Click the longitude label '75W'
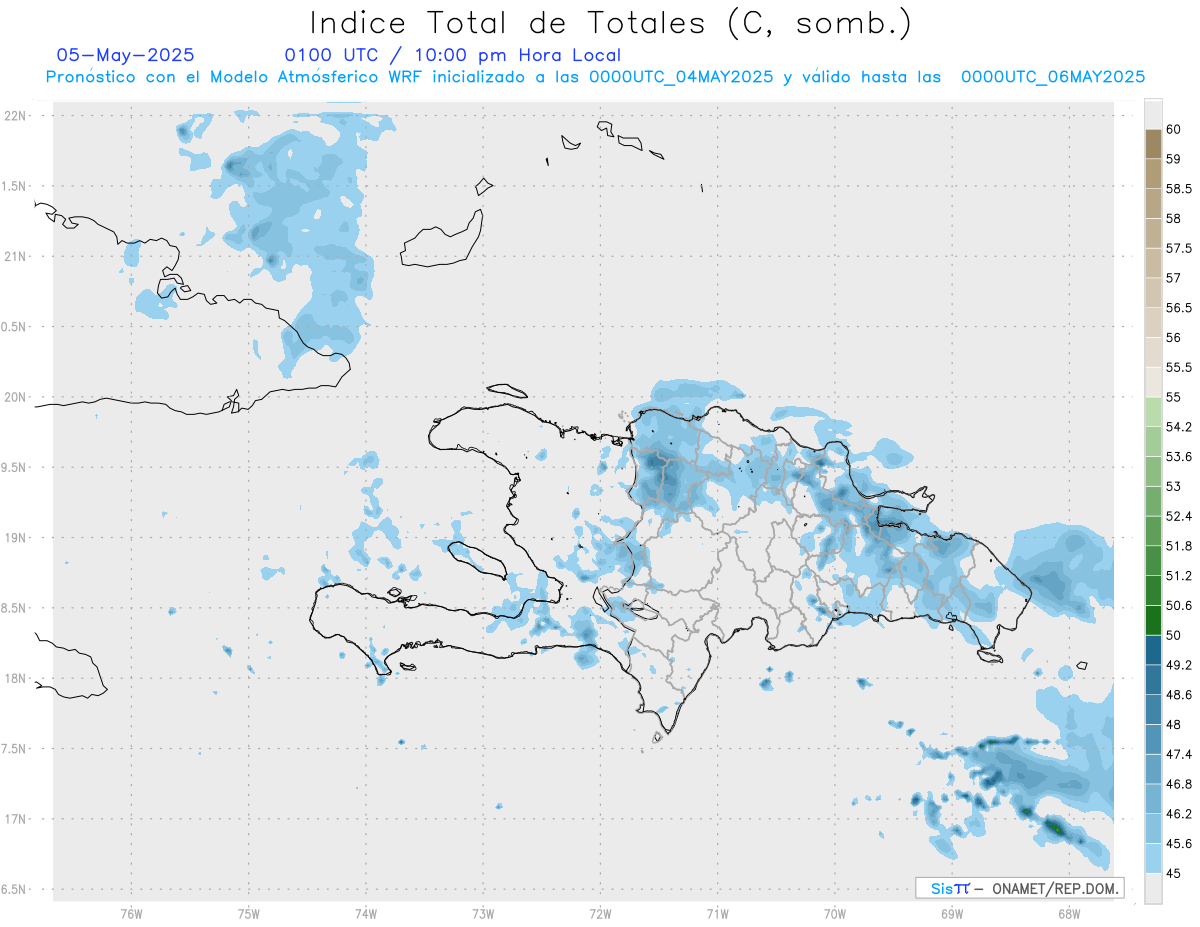The height and width of the screenshot is (927, 1200). pos(249,914)
